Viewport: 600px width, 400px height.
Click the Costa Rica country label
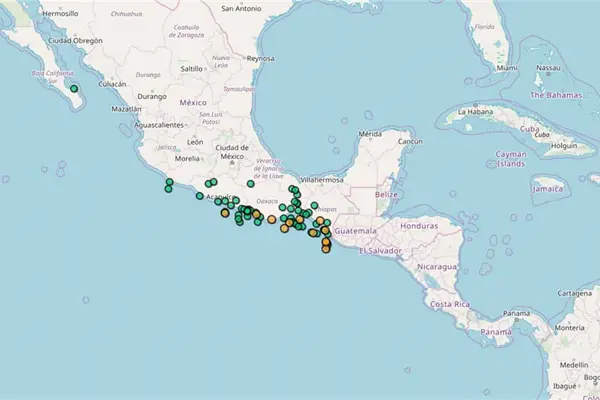coord(447,302)
